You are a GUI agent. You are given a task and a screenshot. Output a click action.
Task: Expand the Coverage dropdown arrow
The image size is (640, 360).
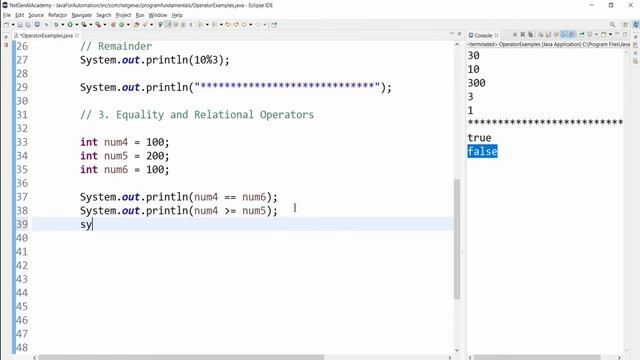click(91, 24)
